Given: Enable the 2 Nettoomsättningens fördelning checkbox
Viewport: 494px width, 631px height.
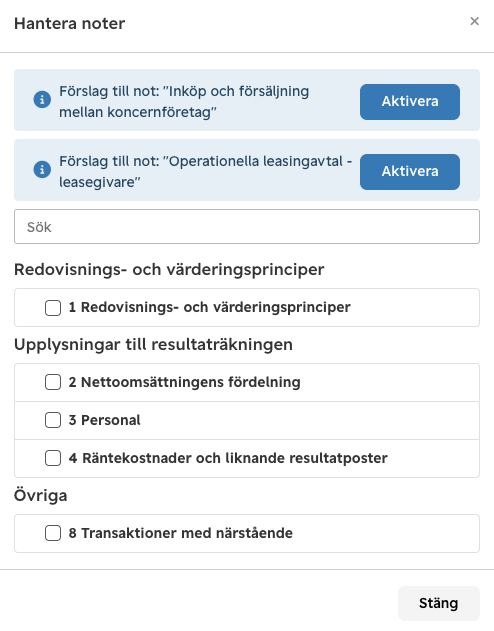Looking at the screenshot, I should pyautogui.click(x=53, y=382).
